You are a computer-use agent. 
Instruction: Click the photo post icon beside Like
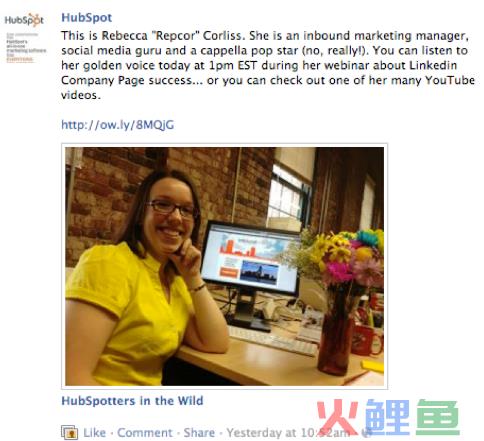point(70,433)
